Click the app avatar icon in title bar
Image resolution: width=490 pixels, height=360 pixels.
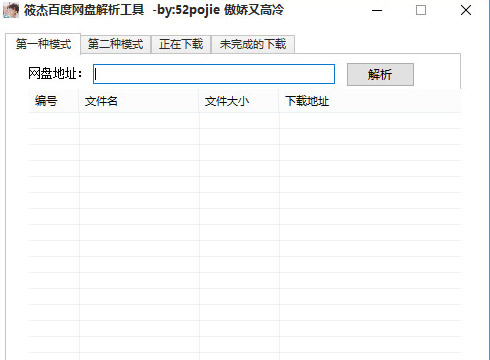(x=11, y=10)
